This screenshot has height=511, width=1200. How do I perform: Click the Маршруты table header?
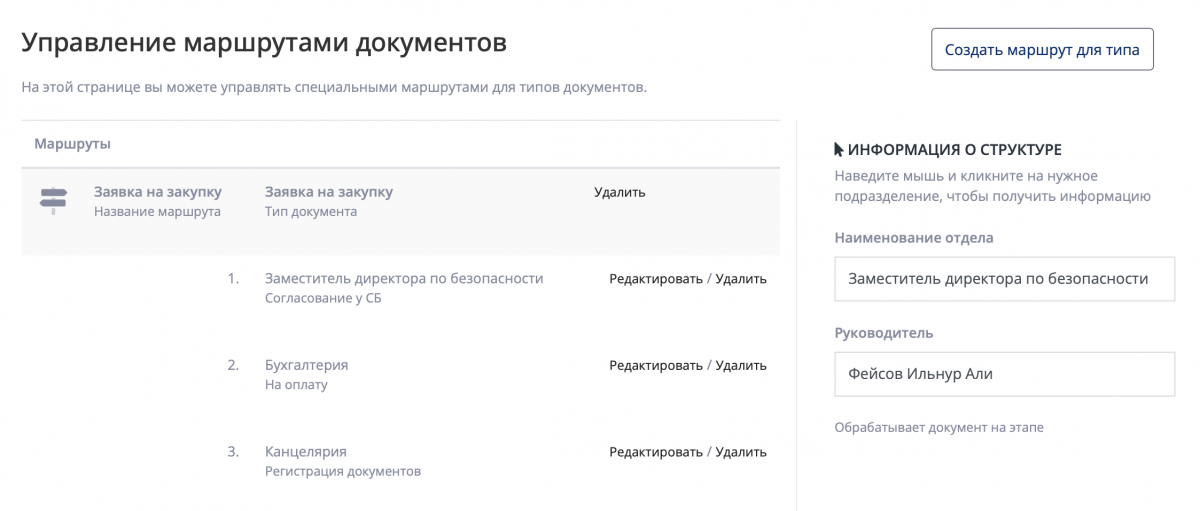click(72, 144)
